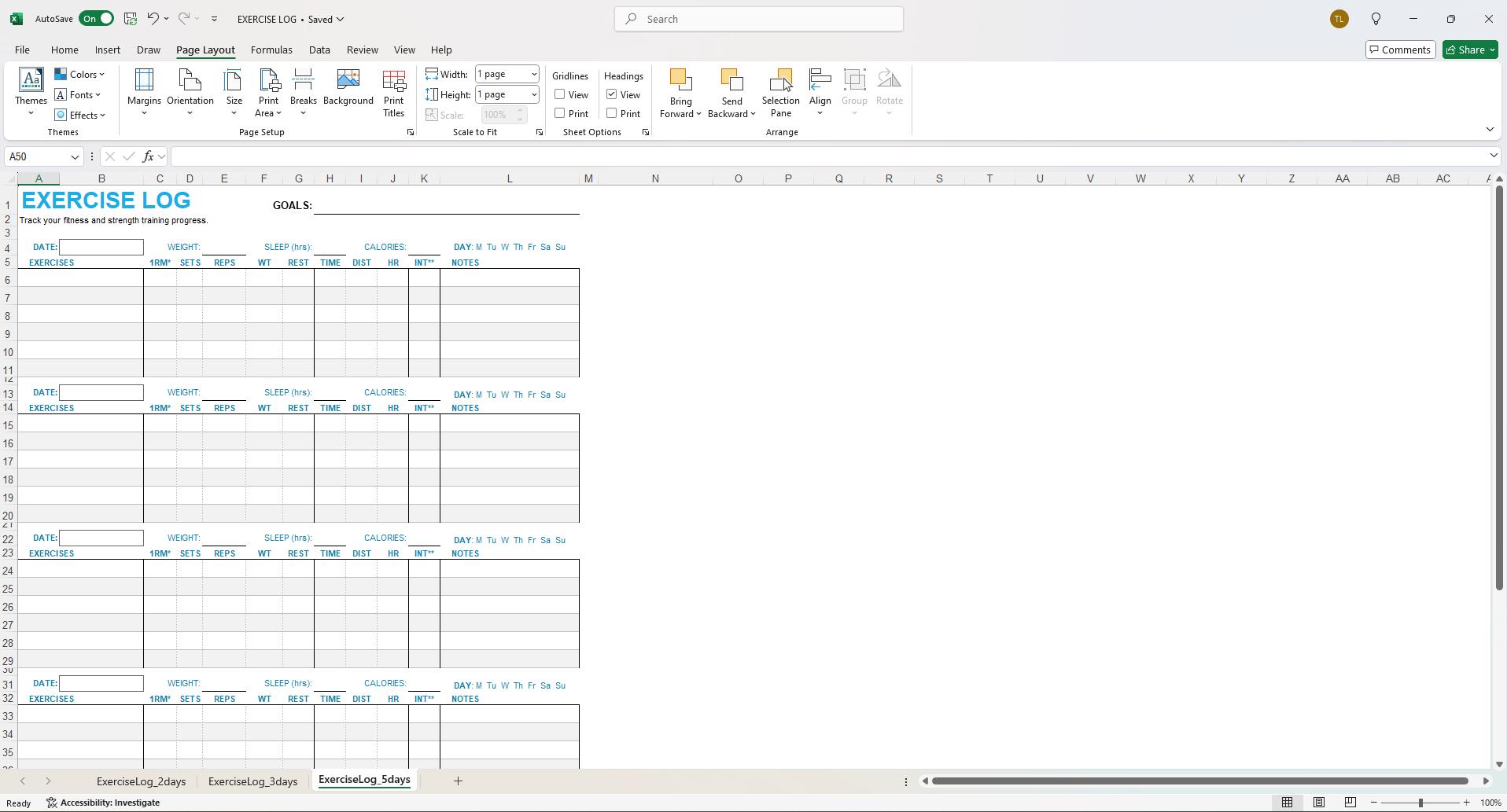The width and height of the screenshot is (1507, 812).
Task: Adjust the zoom slider handle
Action: point(1420,803)
